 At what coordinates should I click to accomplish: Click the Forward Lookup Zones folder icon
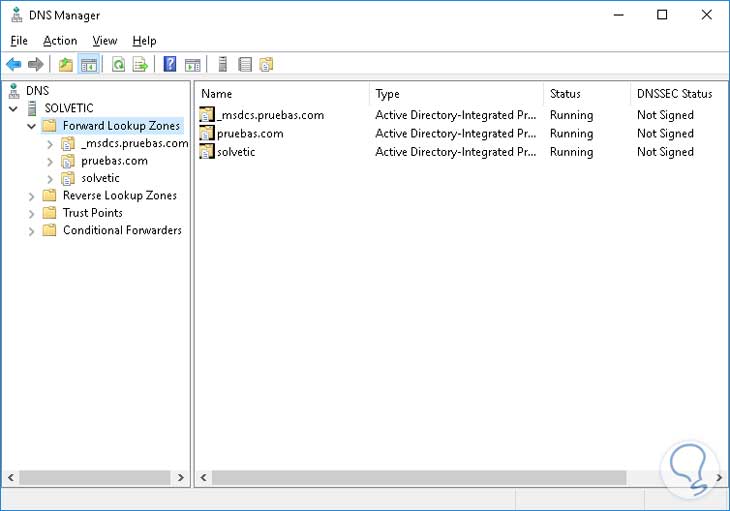[49, 126]
